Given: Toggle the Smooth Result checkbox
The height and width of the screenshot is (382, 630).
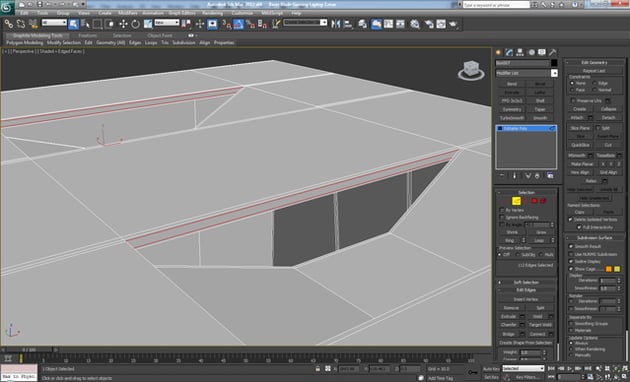Looking at the screenshot, I should tap(571, 246).
